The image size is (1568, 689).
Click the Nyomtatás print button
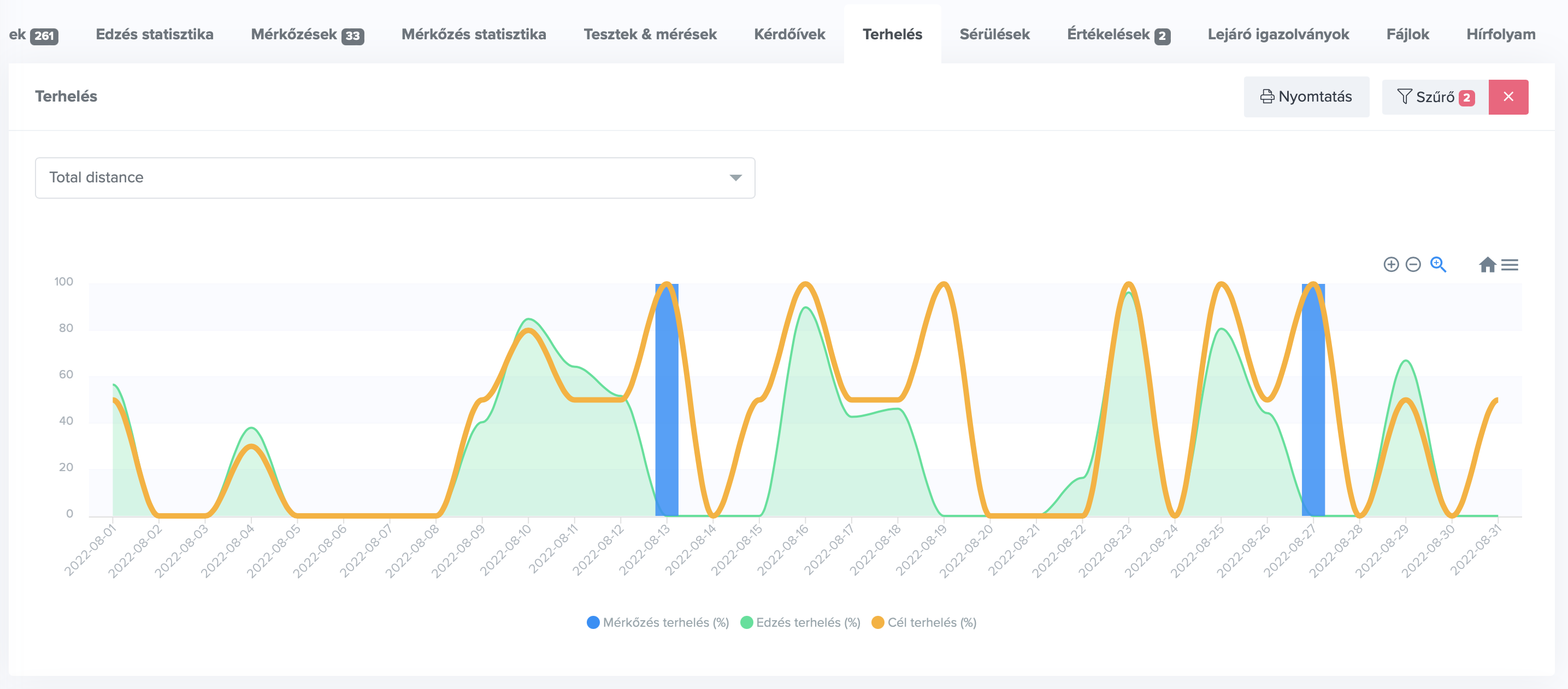(x=1306, y=97)
